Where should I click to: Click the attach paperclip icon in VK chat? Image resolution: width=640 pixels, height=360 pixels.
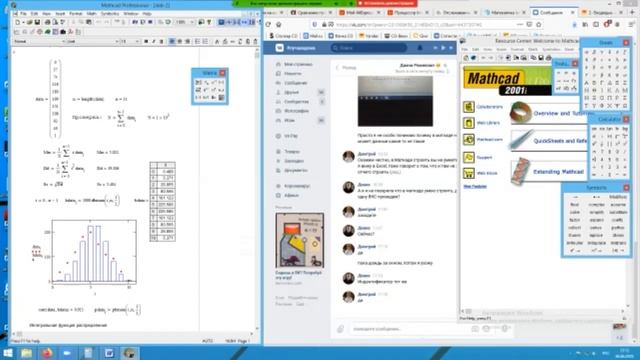pos(340,329)
